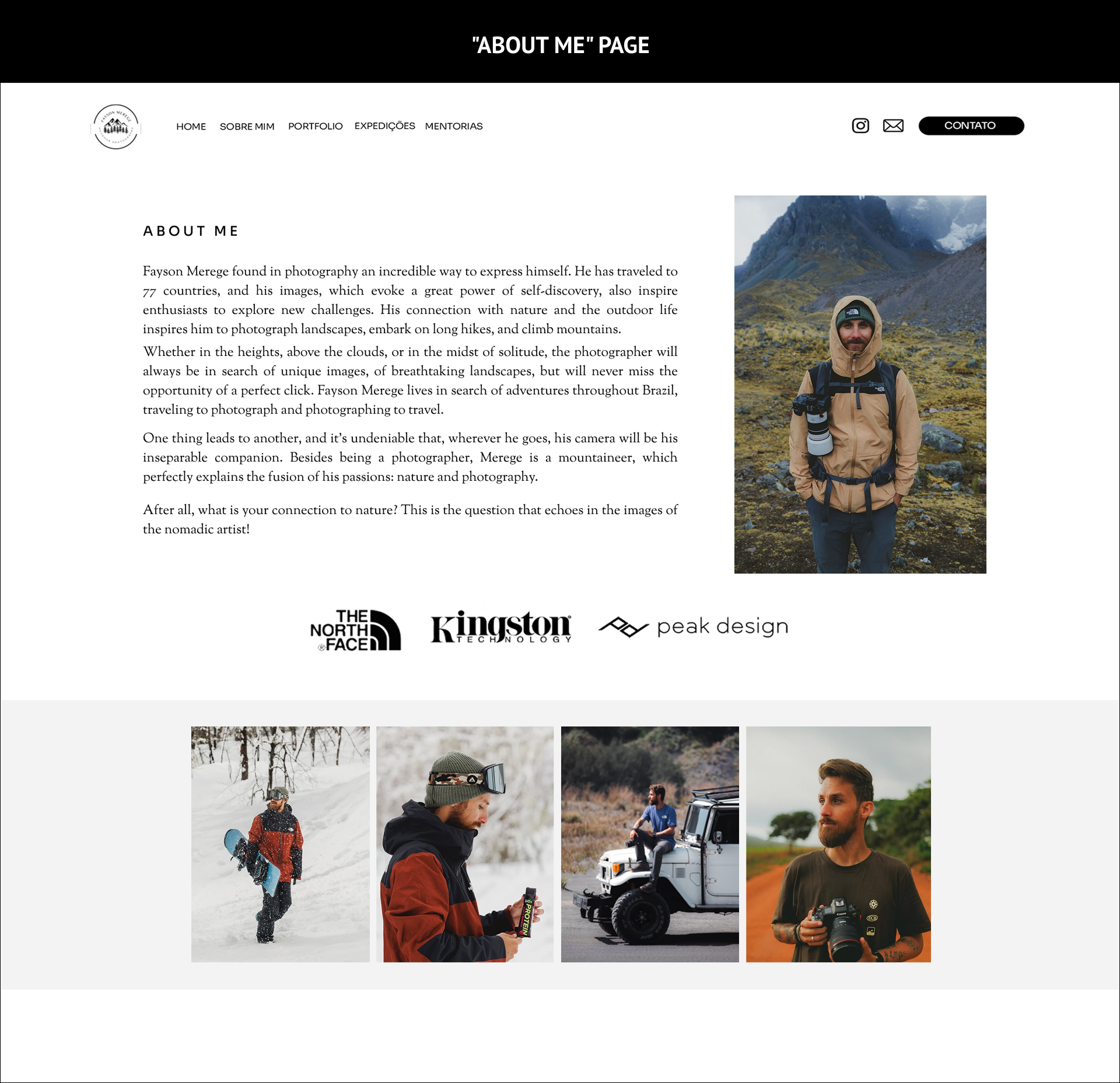Image resolution: width=1120 pixels, height=1083 pixels.
Task: Navigate to MENTORIAS
Action: 454,126
